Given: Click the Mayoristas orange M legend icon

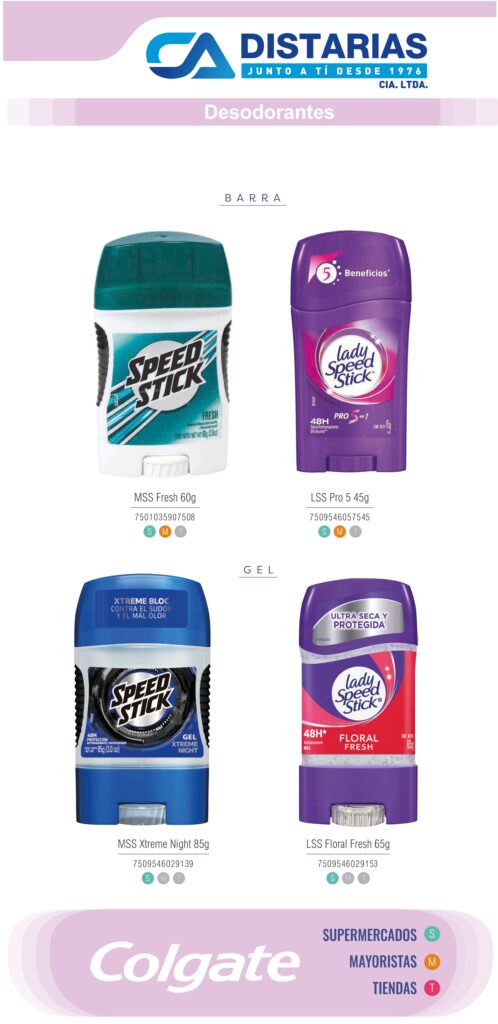Looking at the screenshot, I should tap(431, 961).
